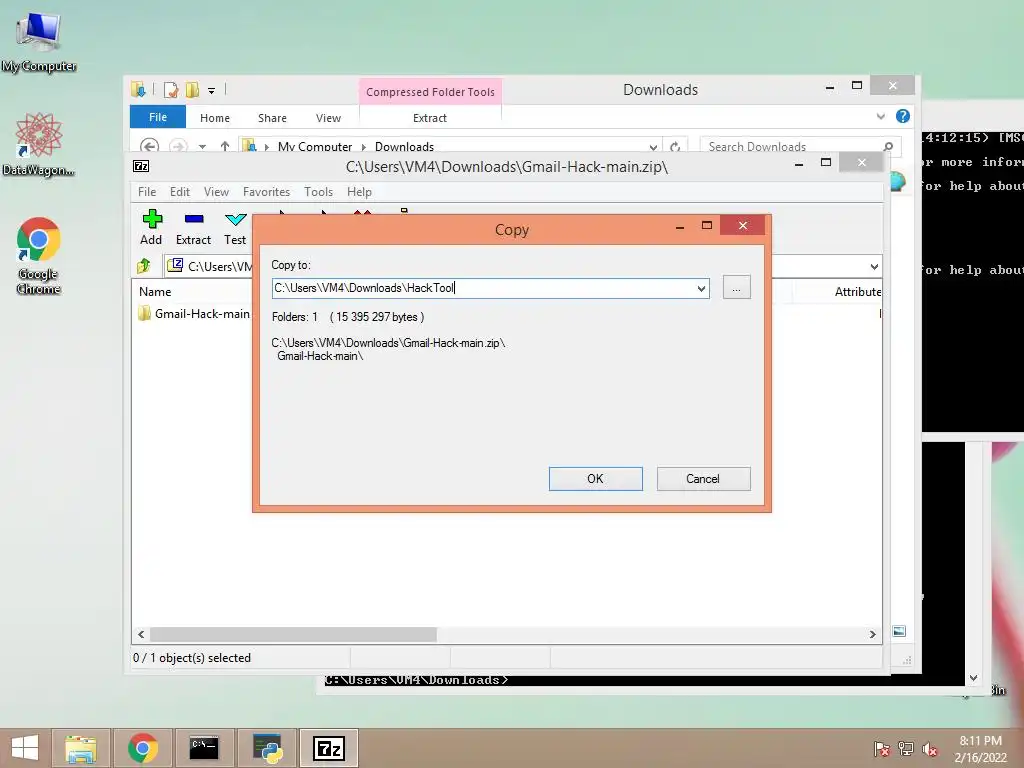Click the Add green plus icon in 7-Zip

(152, 219)
